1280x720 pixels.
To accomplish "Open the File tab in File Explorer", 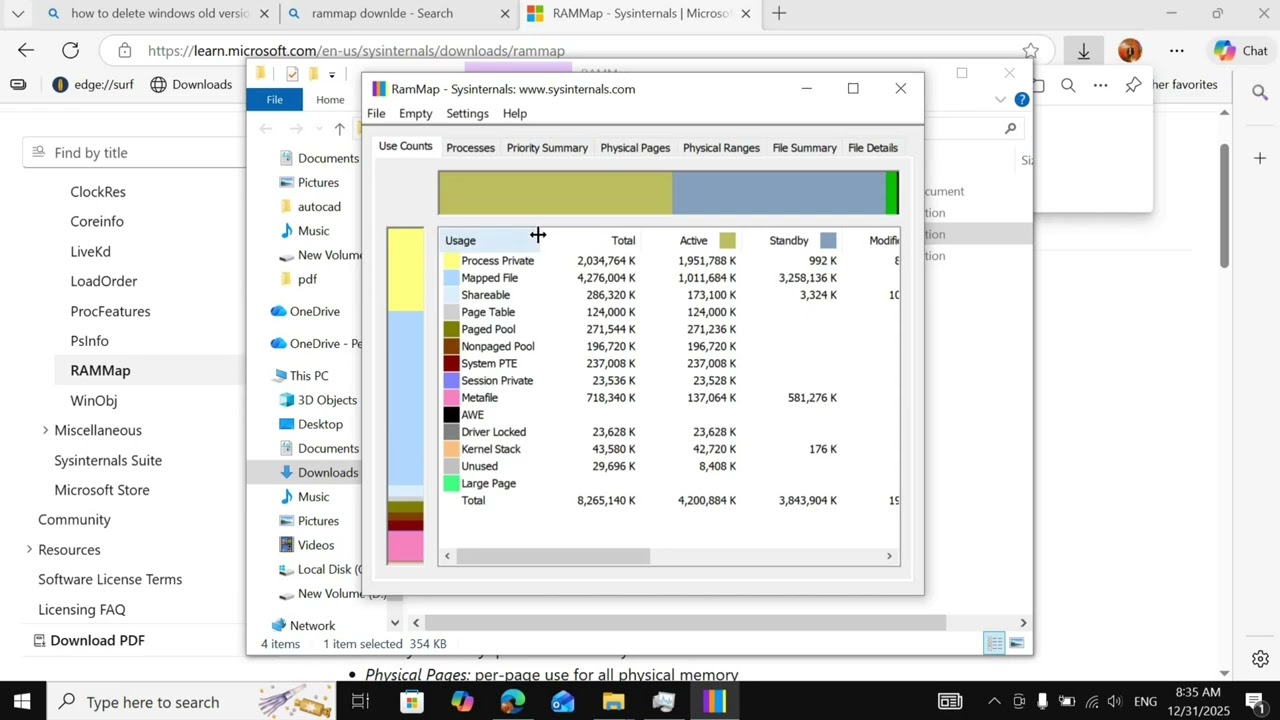I will coord(274,100).
